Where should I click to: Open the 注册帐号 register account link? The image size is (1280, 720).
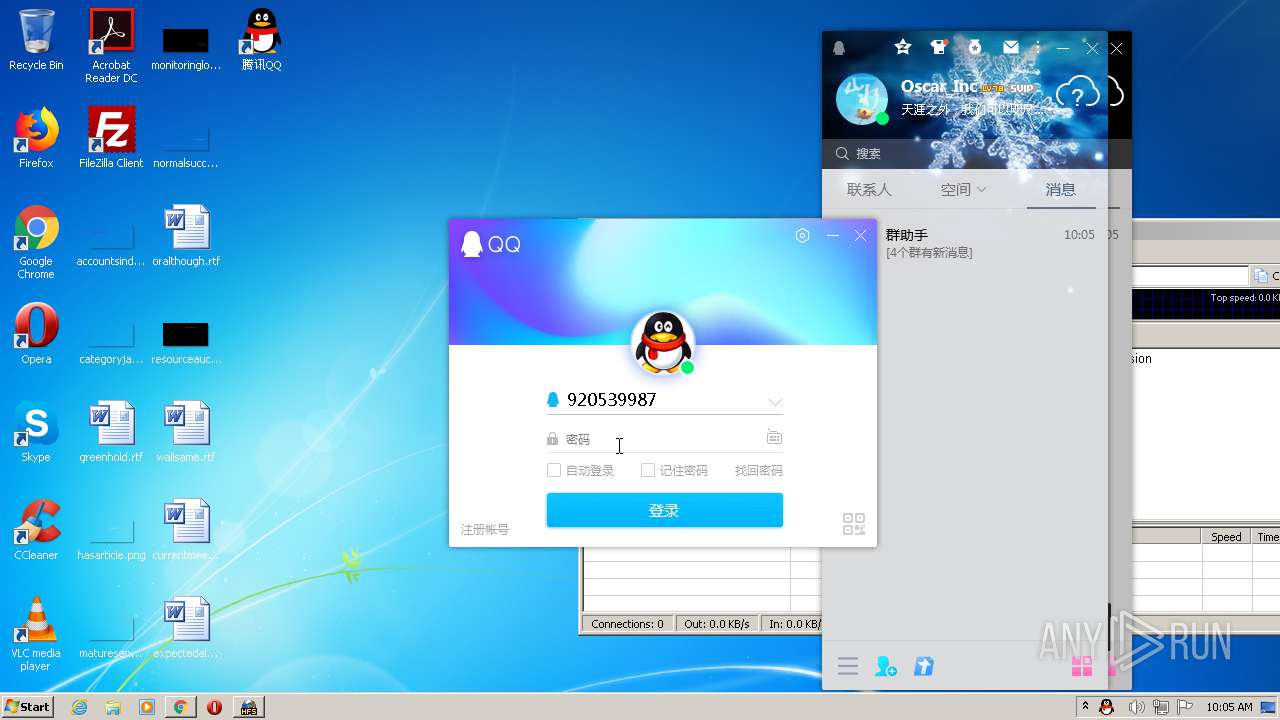[485, 529]
